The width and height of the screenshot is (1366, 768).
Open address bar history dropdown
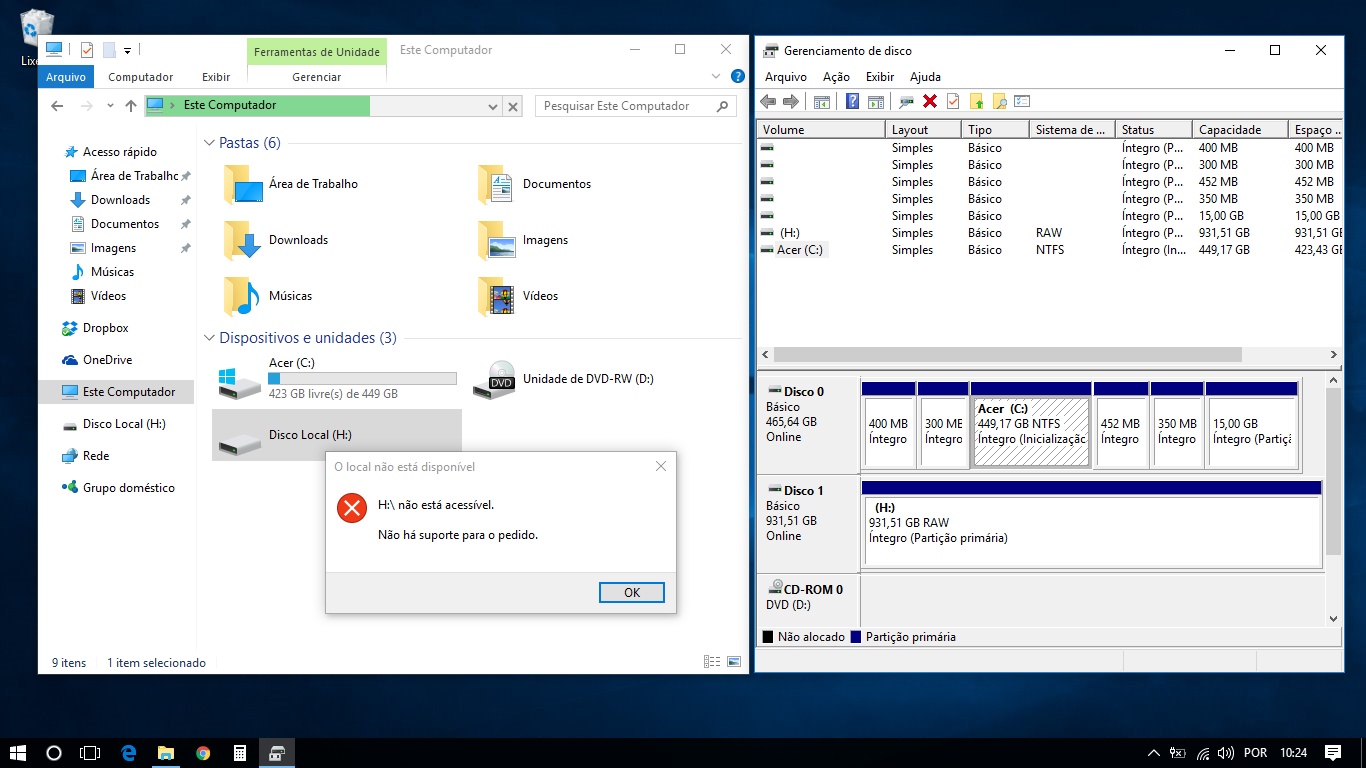click(493, 106)
